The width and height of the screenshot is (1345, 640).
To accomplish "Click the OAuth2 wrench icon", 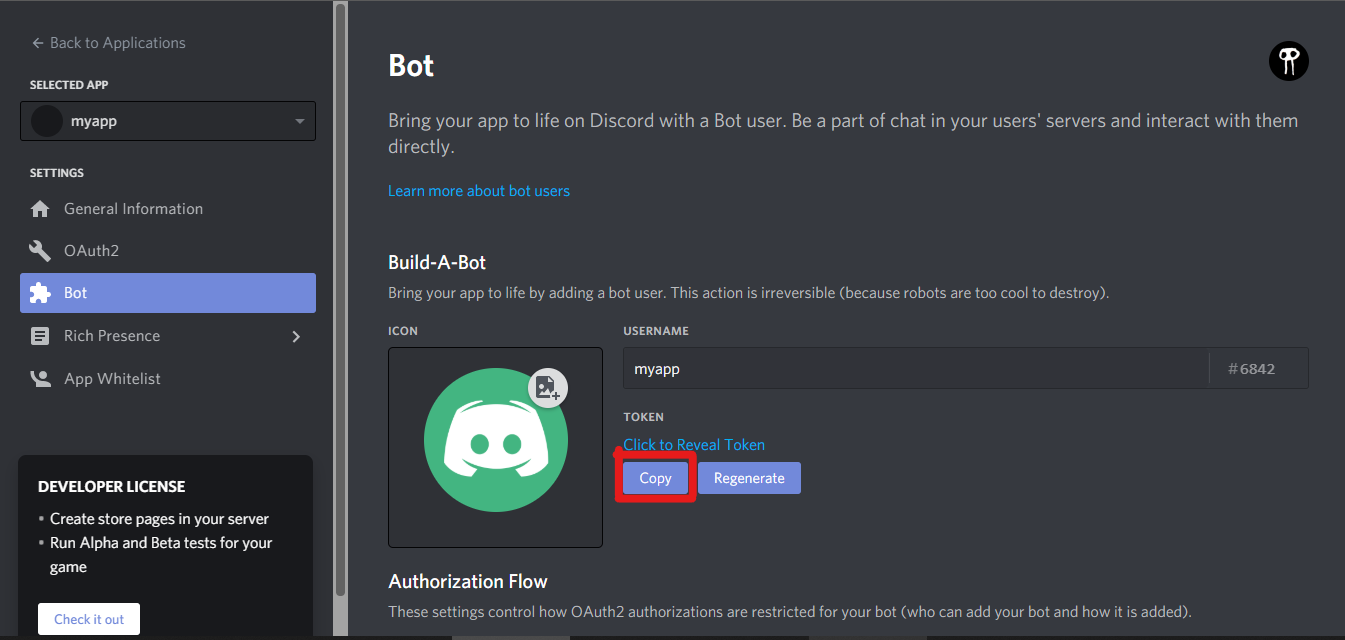I will point(40,251).
